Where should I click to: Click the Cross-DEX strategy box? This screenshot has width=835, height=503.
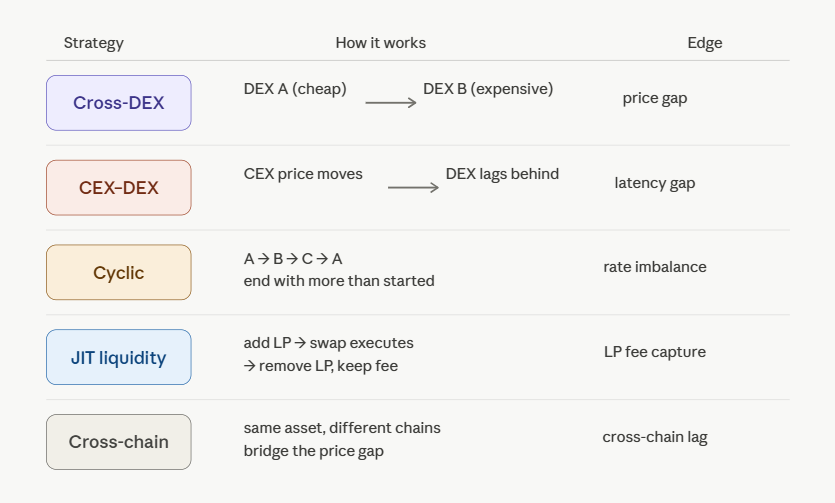point(119,103)
